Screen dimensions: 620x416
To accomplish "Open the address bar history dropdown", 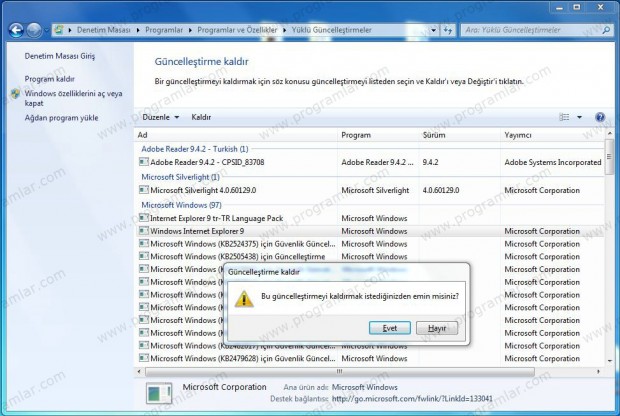I will pyautogui.click(x=434, y=30).
